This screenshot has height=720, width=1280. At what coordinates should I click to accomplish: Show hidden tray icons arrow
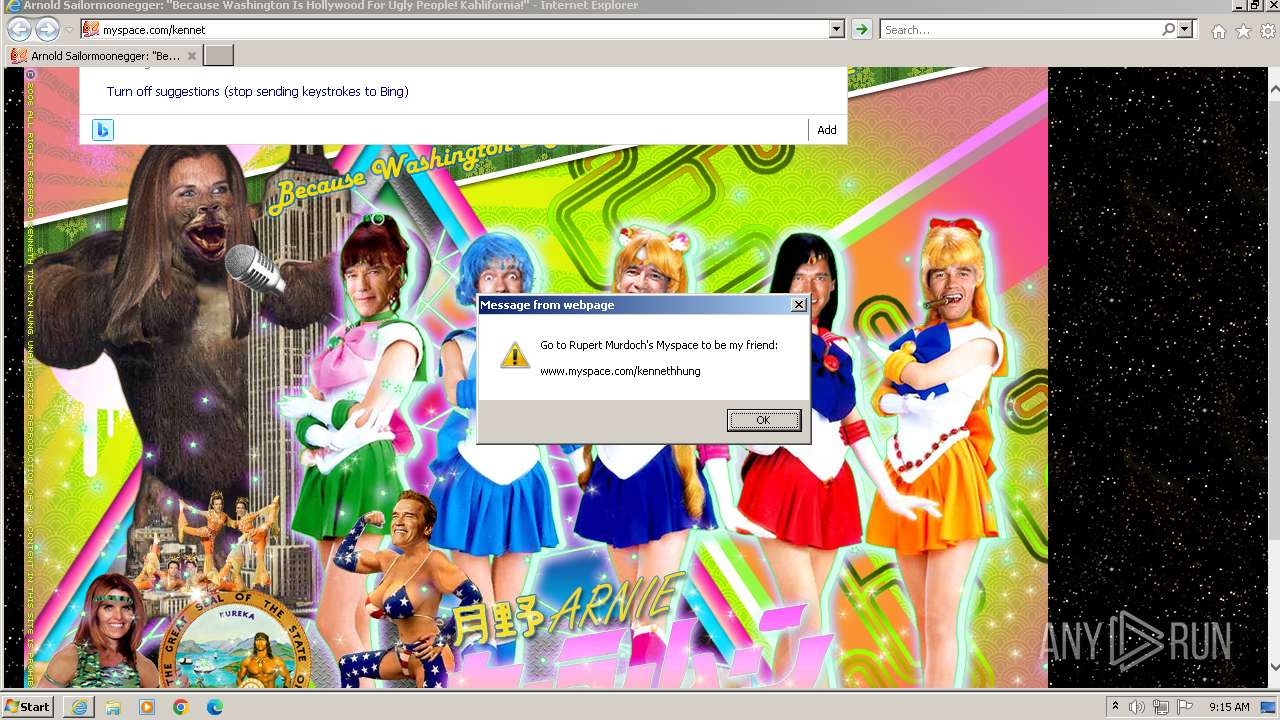pyautogui.click(x=1115, y=707)
